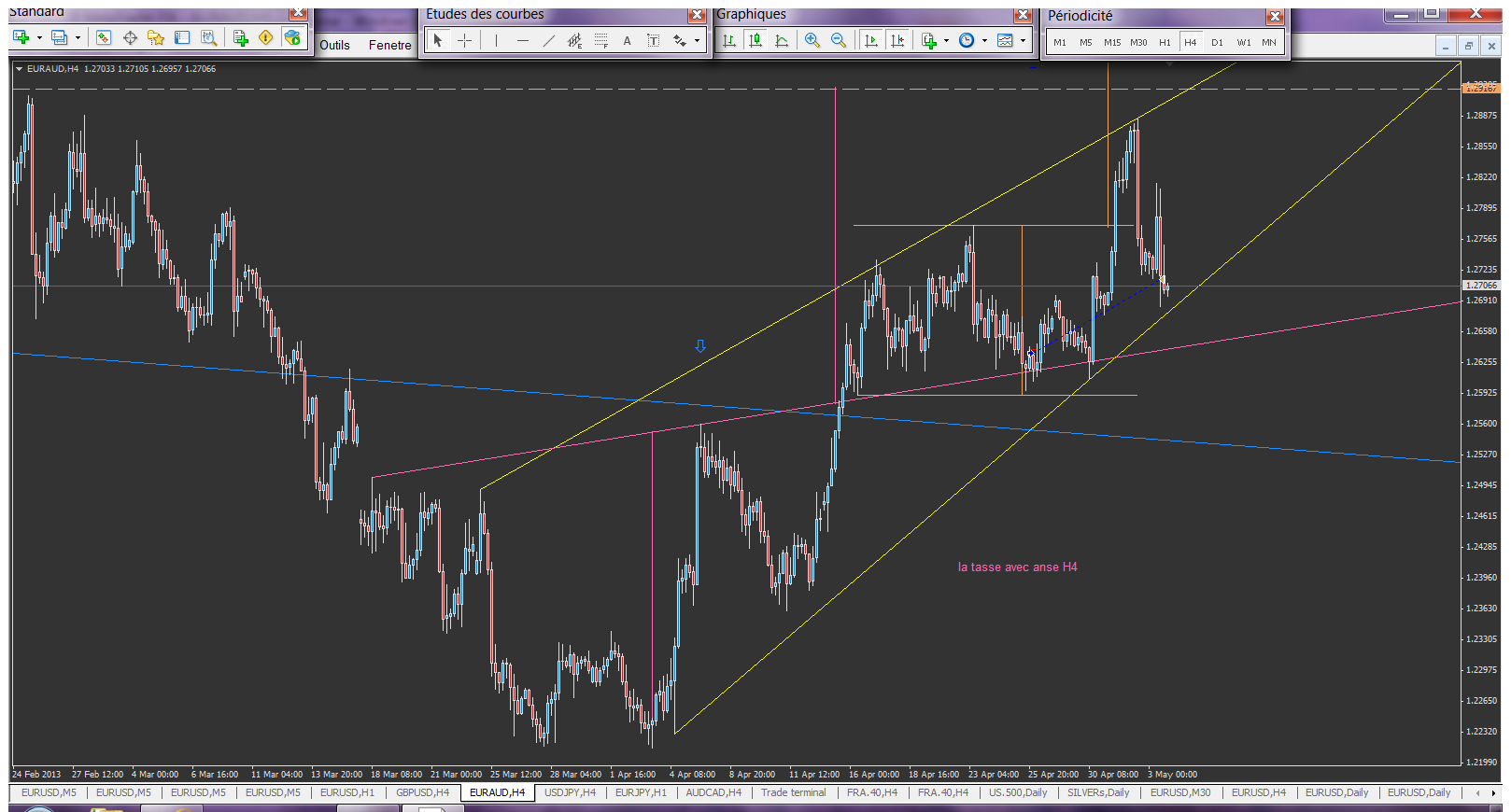Switch chart display to candlesticks
Viewport: 1511px width, 812px height.
pos(755,40)
